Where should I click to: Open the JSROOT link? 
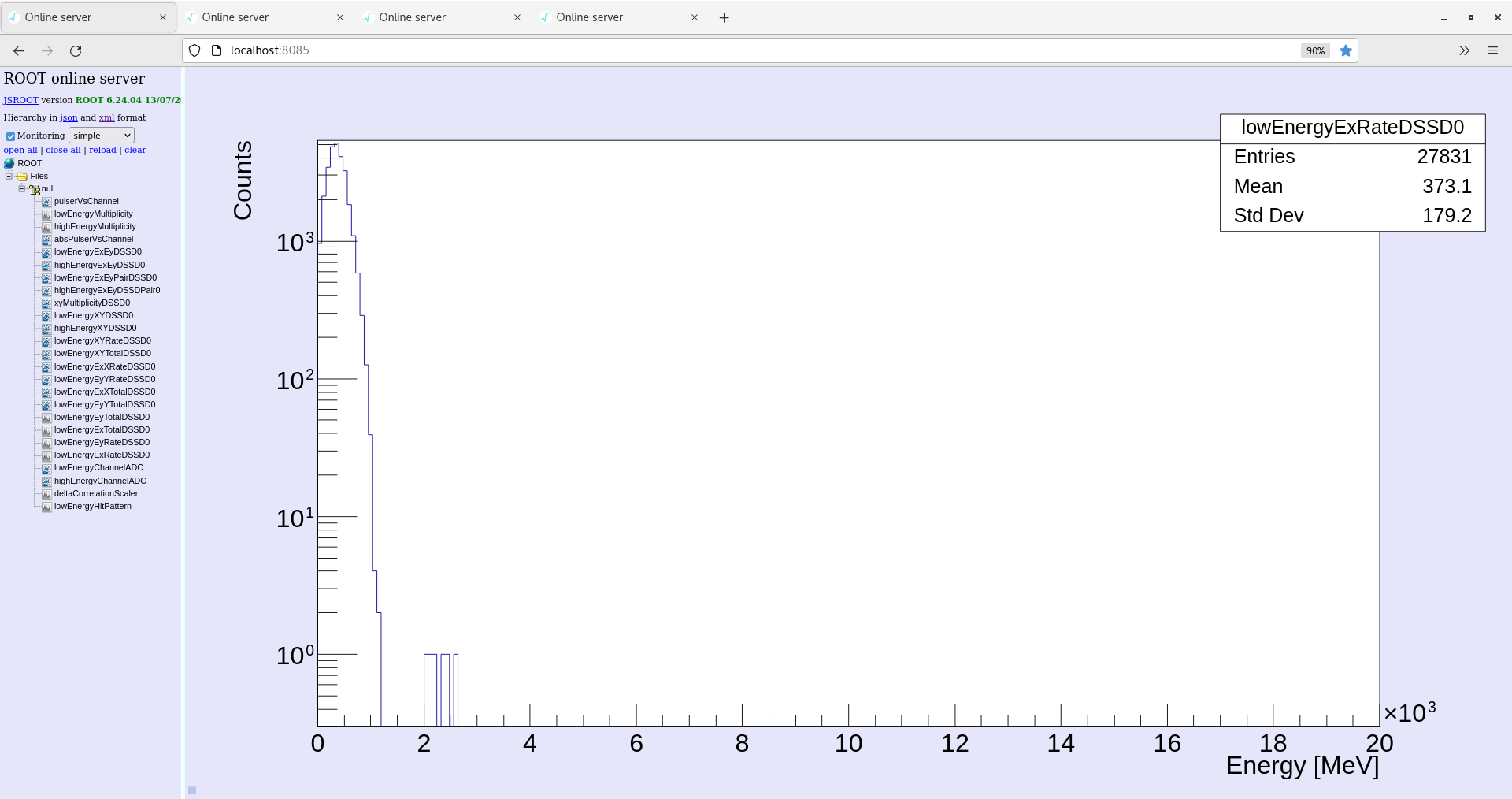[20, 100]
